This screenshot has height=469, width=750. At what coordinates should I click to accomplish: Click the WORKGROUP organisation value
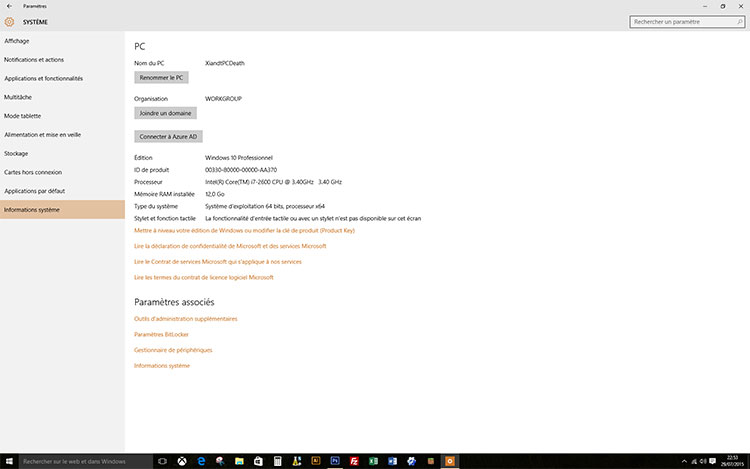coord(223,99)
